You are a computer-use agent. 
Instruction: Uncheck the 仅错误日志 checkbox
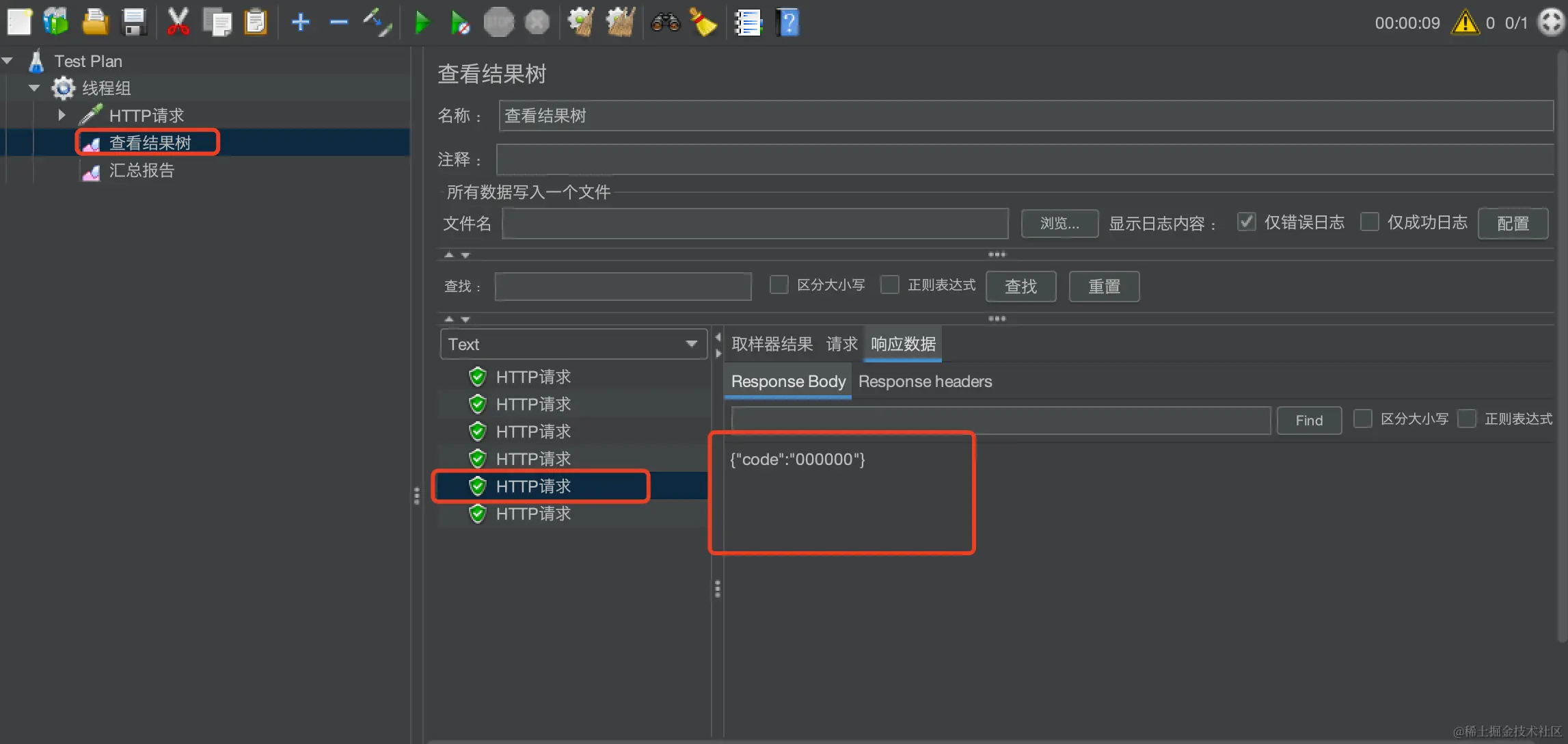click(x=1246, y=222)
